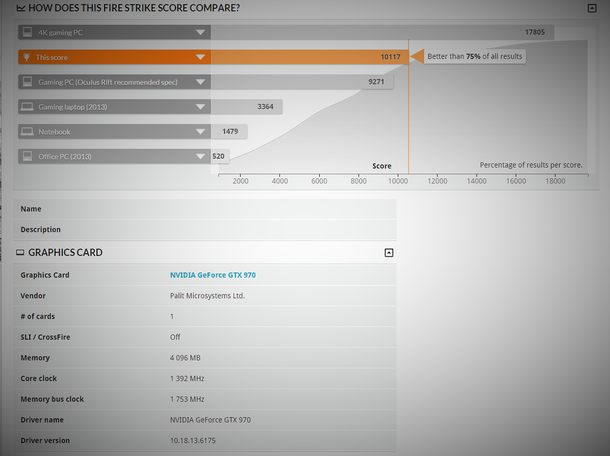Collapse the Graphics Card section
The image size is (610, 456).
pyautogui.click(x=389, y=253)
